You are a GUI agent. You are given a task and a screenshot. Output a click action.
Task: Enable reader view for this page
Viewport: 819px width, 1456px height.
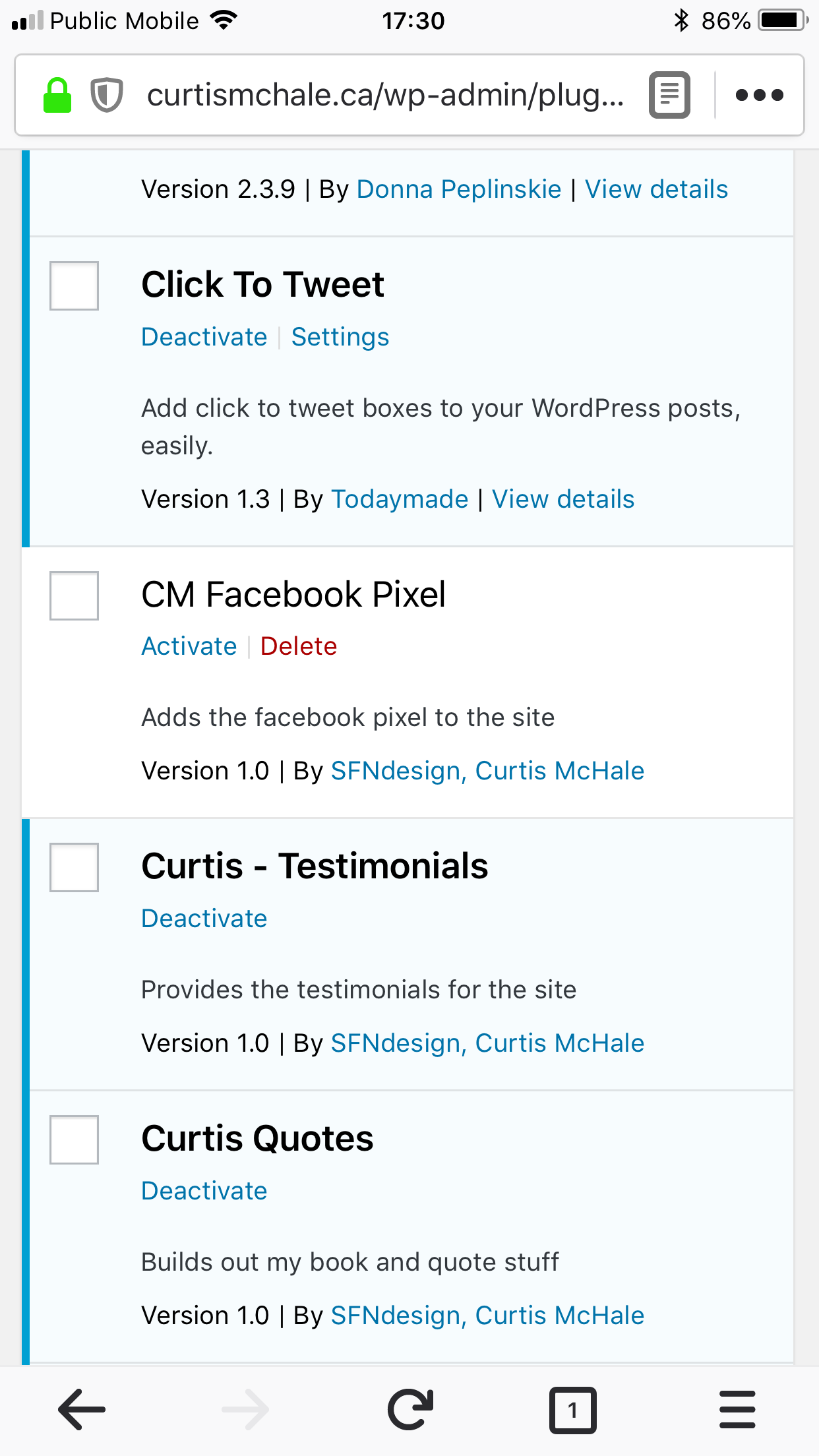coord(669,96)
